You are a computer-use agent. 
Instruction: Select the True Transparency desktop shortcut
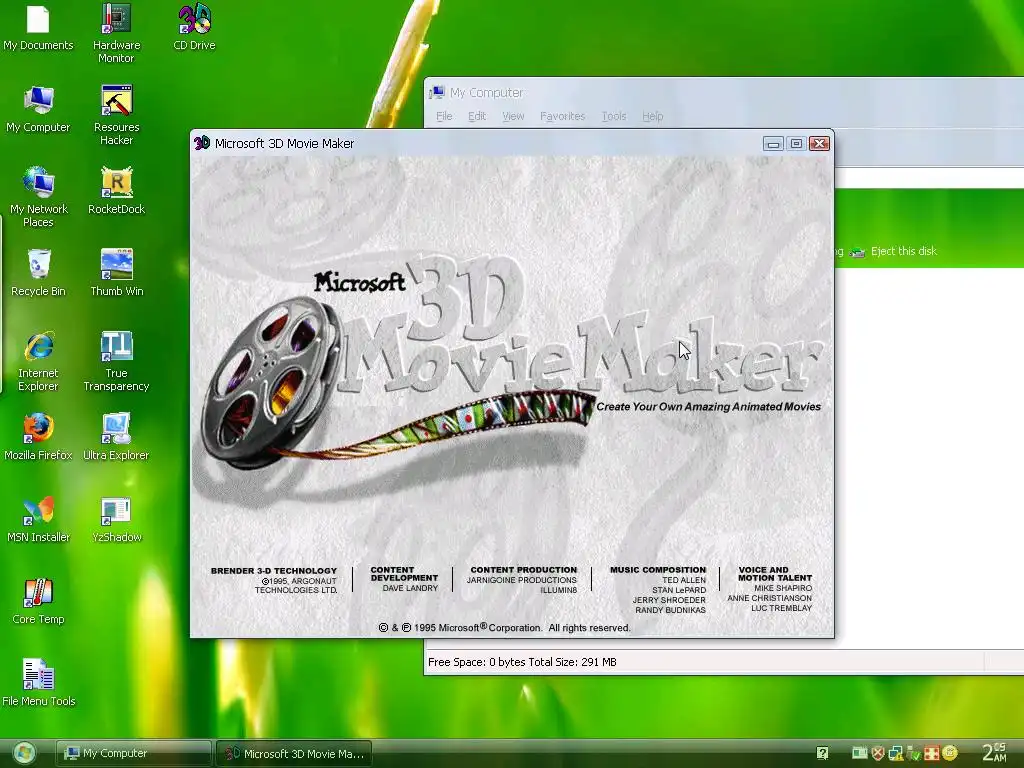pyautogui.click(x=116, y=361)
